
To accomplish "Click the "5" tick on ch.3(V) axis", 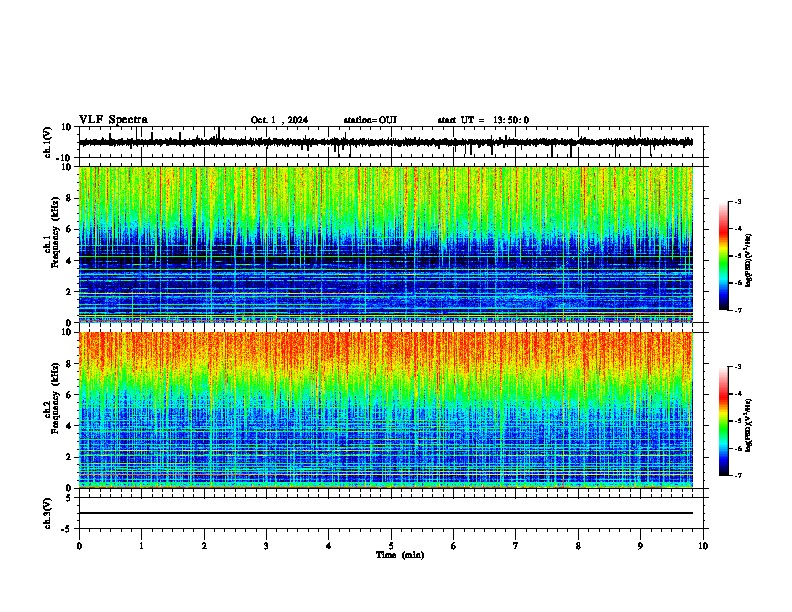I will pos(70,497).
